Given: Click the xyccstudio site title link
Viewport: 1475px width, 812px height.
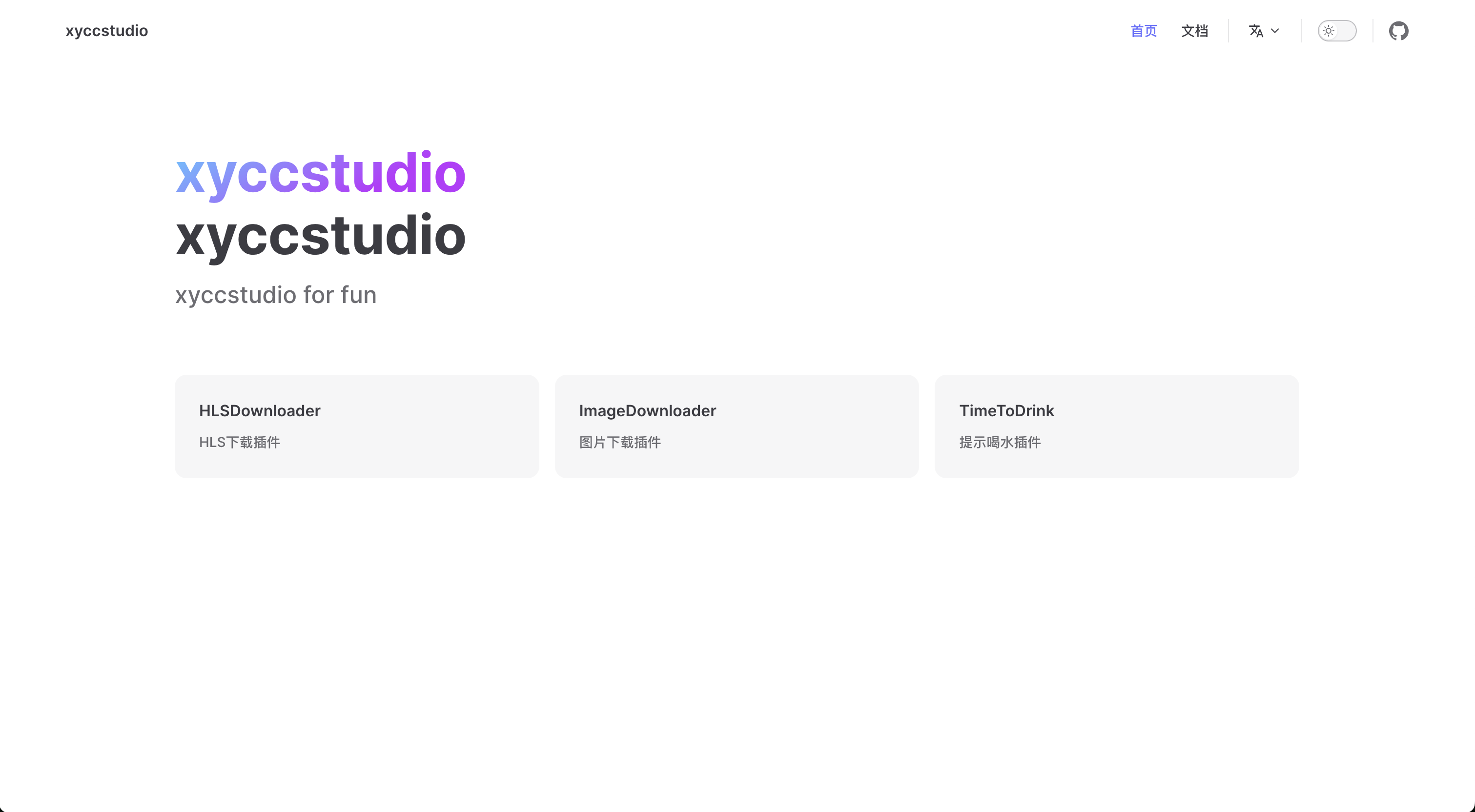Looking at the screenshot, I should pos(106,31).
